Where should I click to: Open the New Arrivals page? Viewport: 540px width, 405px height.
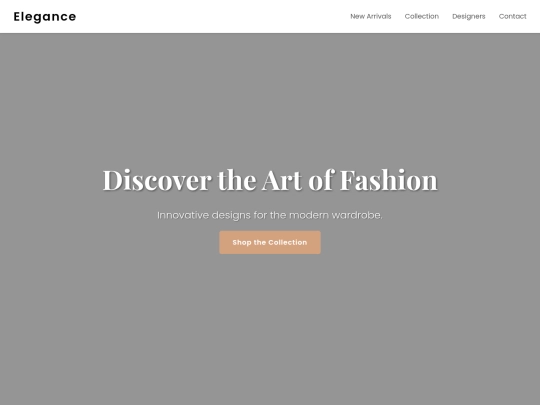tap(371, 17)
